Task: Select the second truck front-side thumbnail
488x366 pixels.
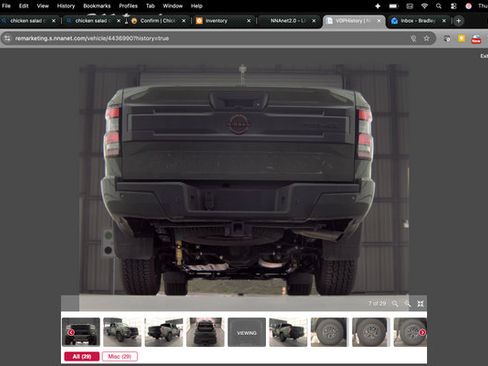Action: [122, 332]
